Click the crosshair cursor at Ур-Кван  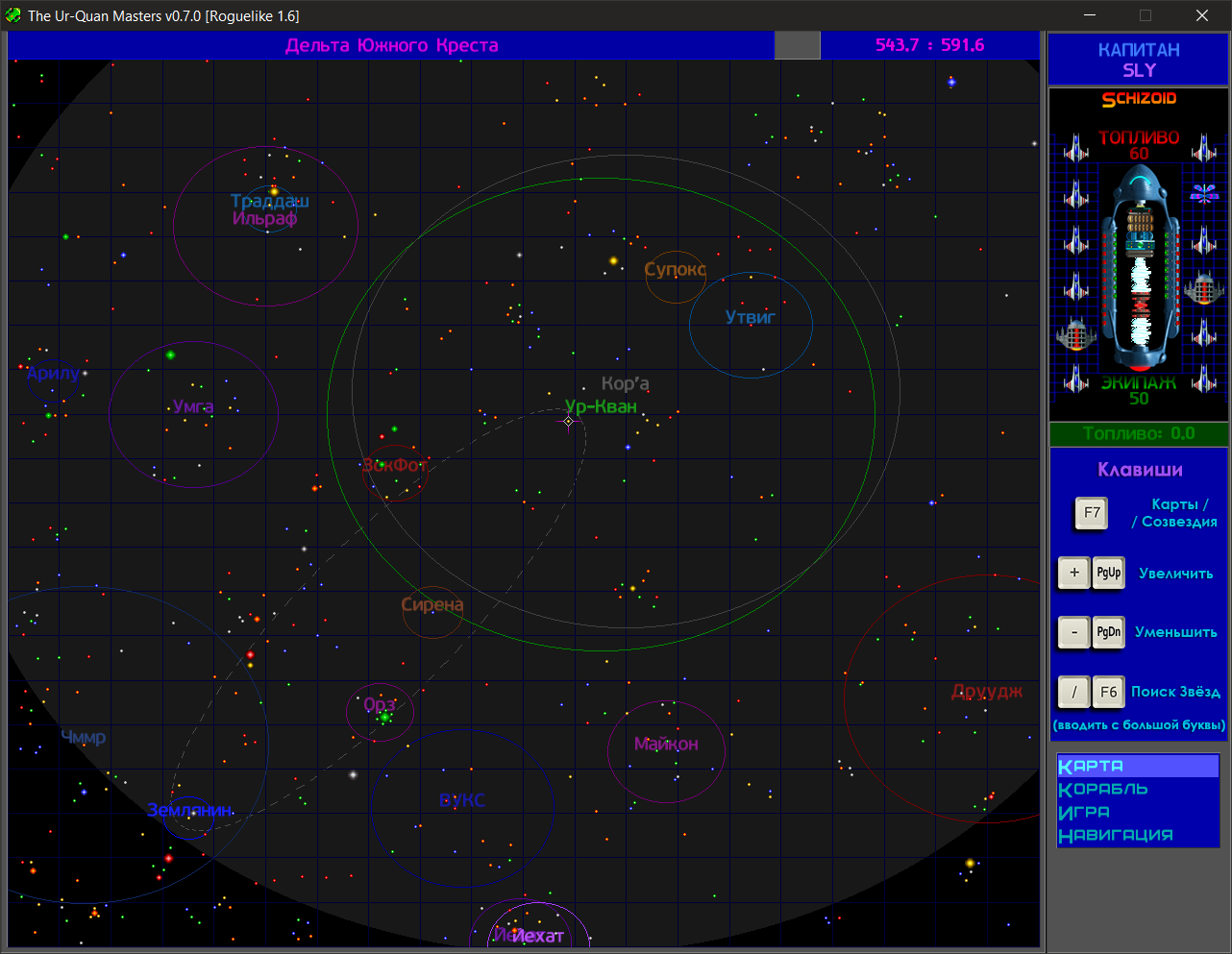point(568,421)
